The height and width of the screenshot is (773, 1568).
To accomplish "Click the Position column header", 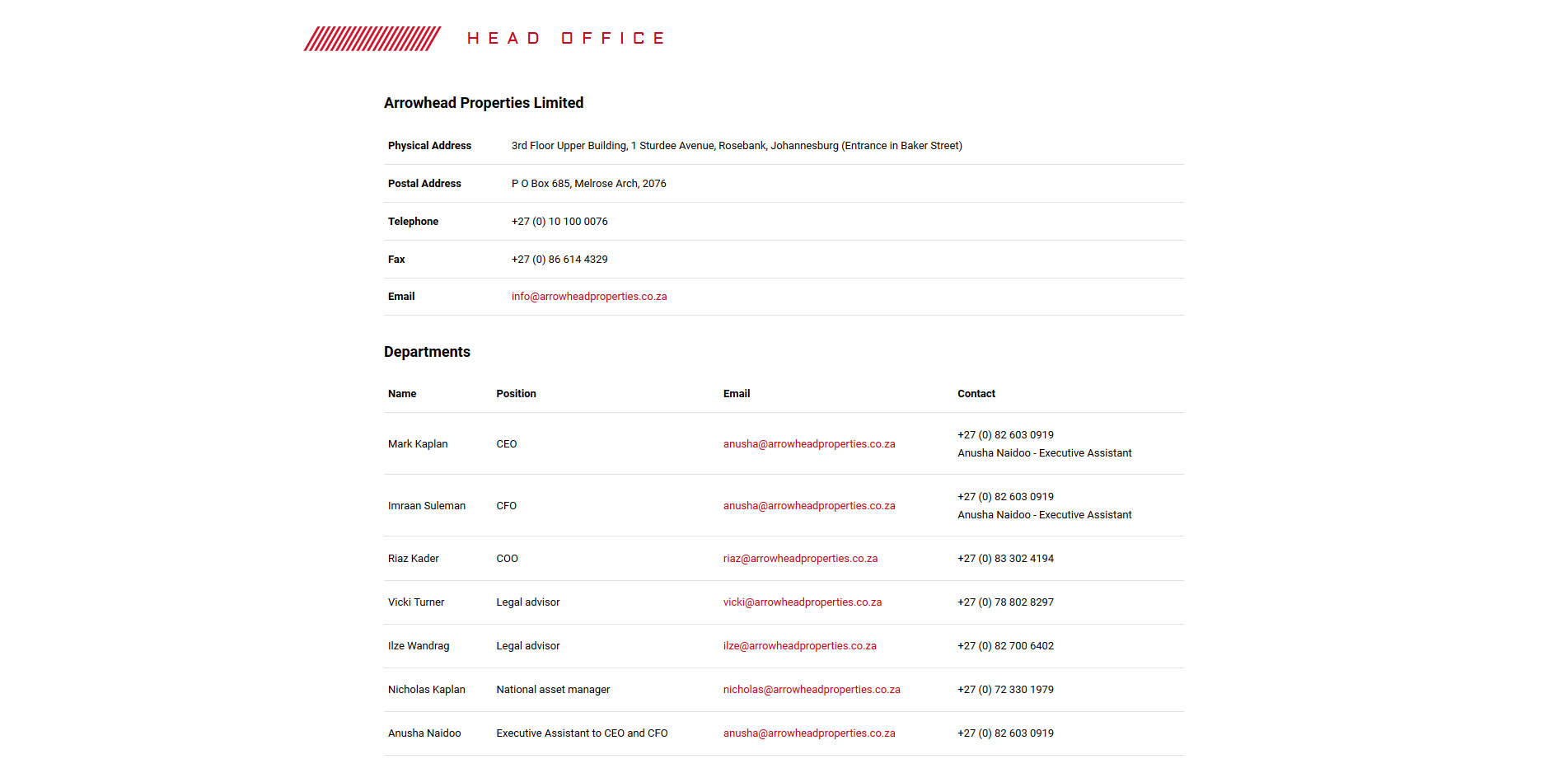I will [516, 394].
